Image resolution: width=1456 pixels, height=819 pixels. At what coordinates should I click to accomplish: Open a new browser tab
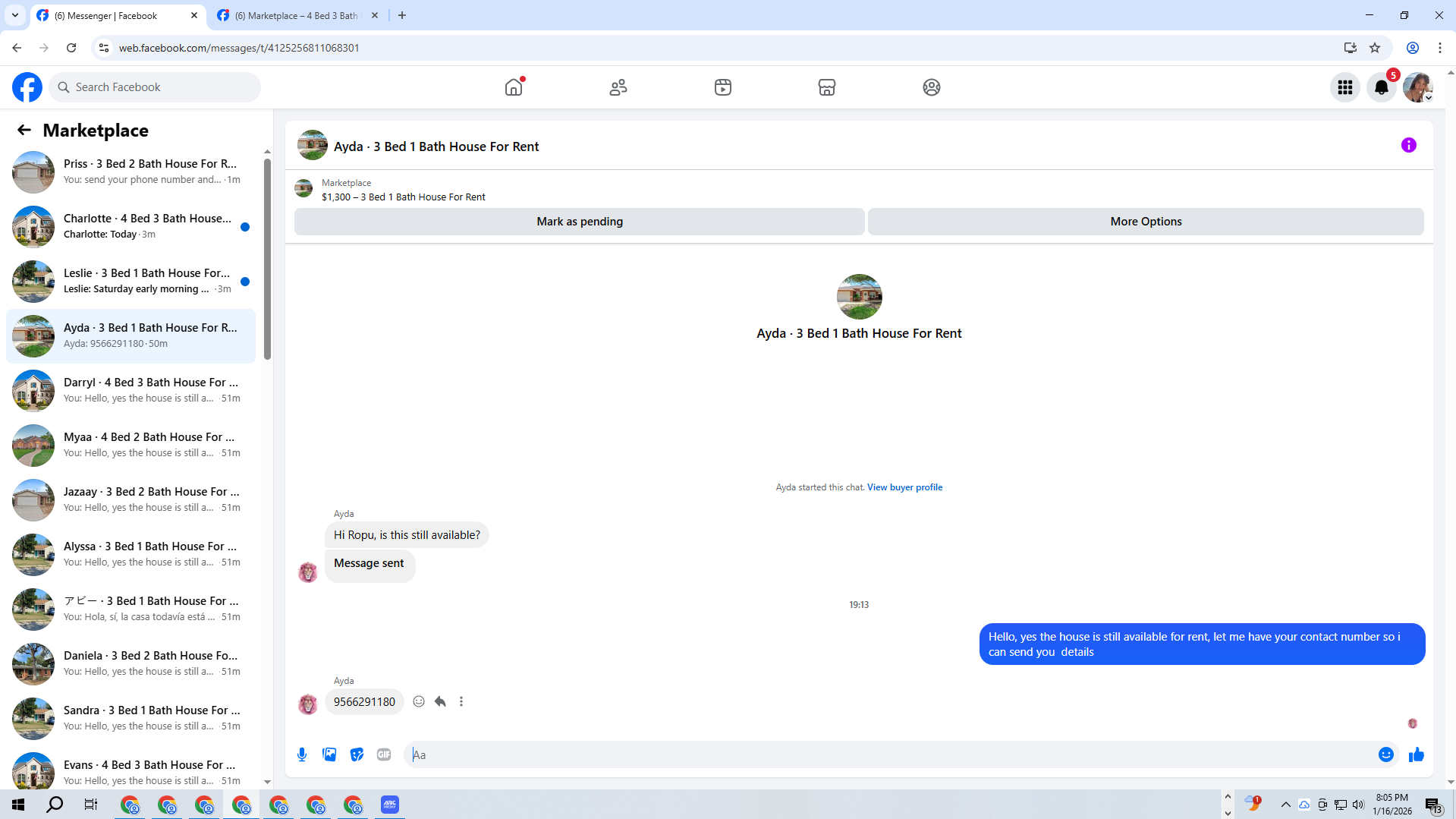[x=402, y=15]
